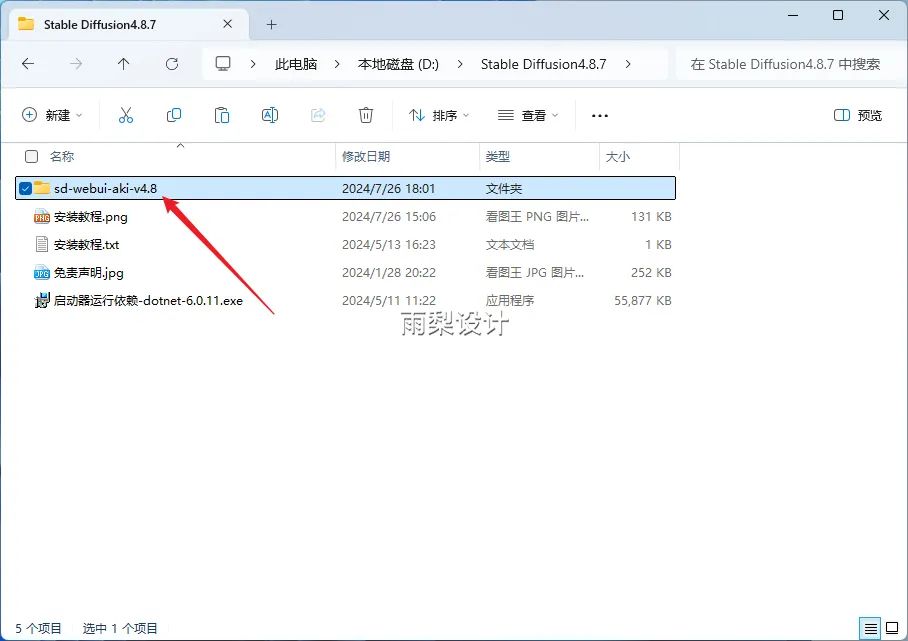Click the computer monitor icon in address bar
The height and width of the screenshot is (641, 908).
pyautogui.click(x=223, y=64)
